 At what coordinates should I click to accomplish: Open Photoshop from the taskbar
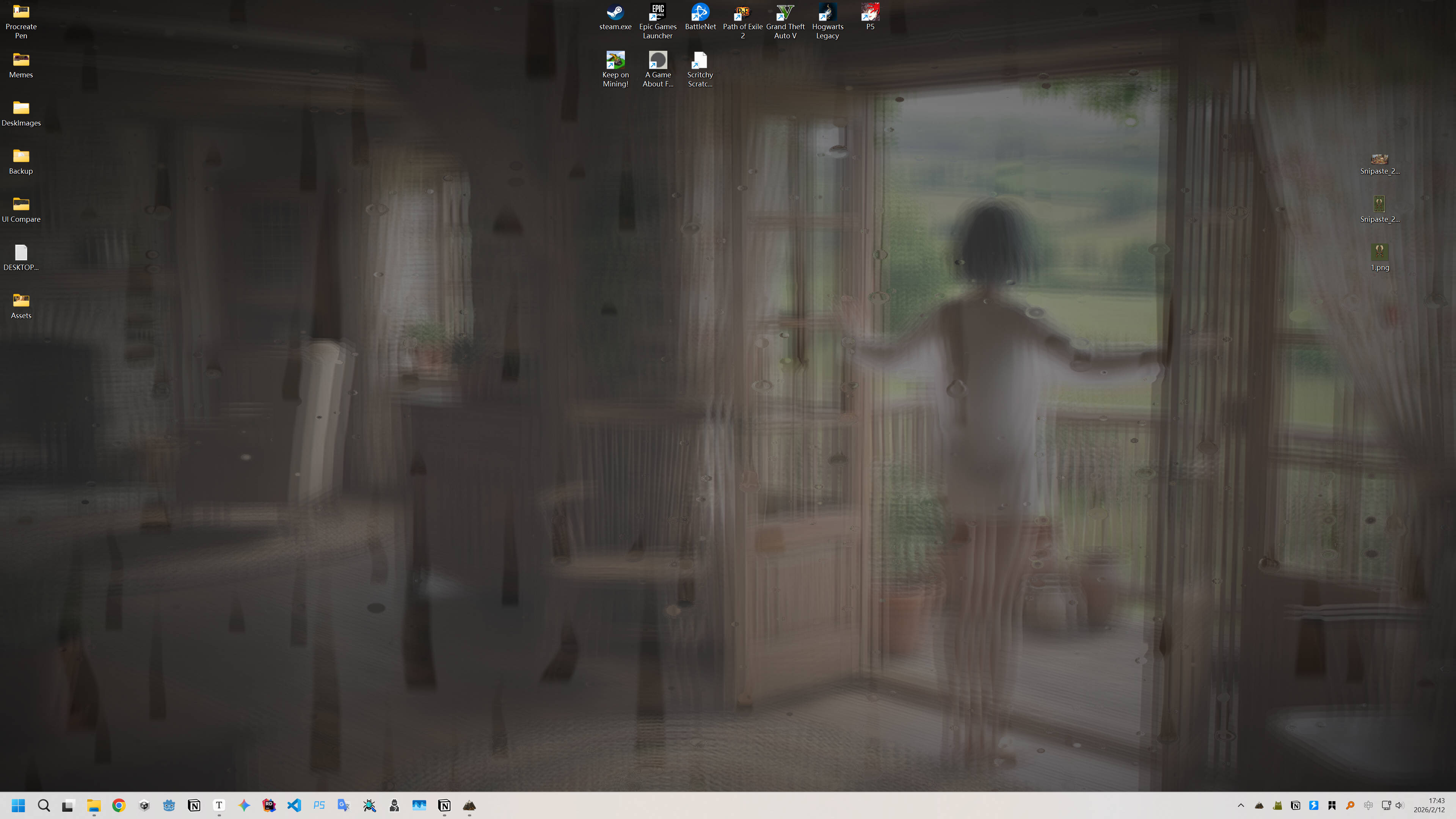click(x=319, y=805)
